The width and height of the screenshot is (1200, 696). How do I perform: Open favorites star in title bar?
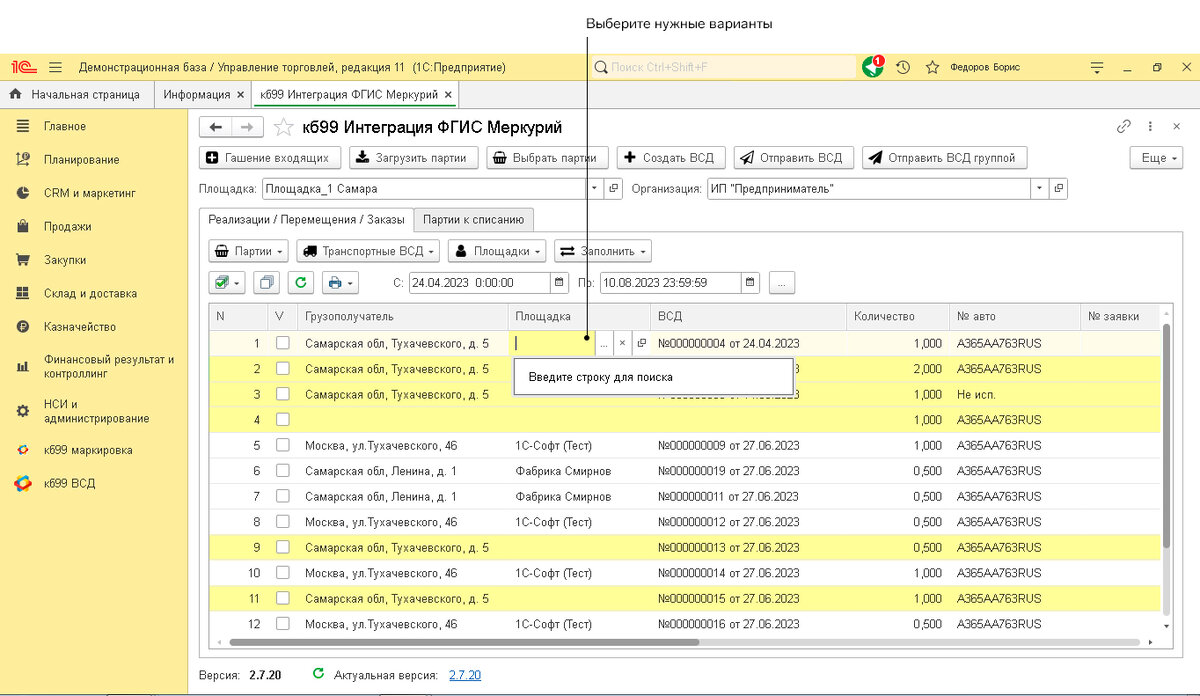(x=932, y=67)
